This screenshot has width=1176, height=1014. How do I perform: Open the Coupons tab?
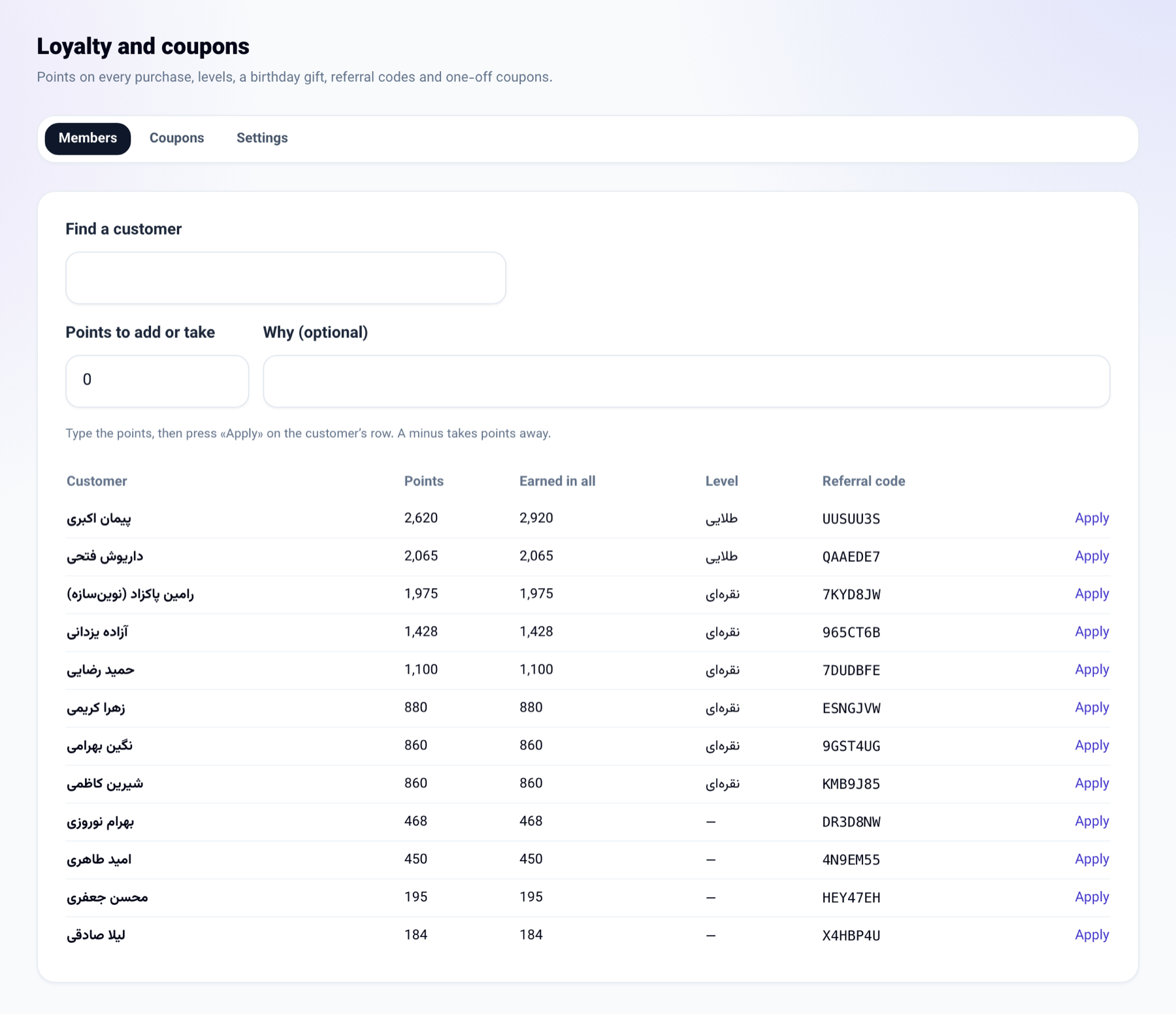click(x=176, y=139)
